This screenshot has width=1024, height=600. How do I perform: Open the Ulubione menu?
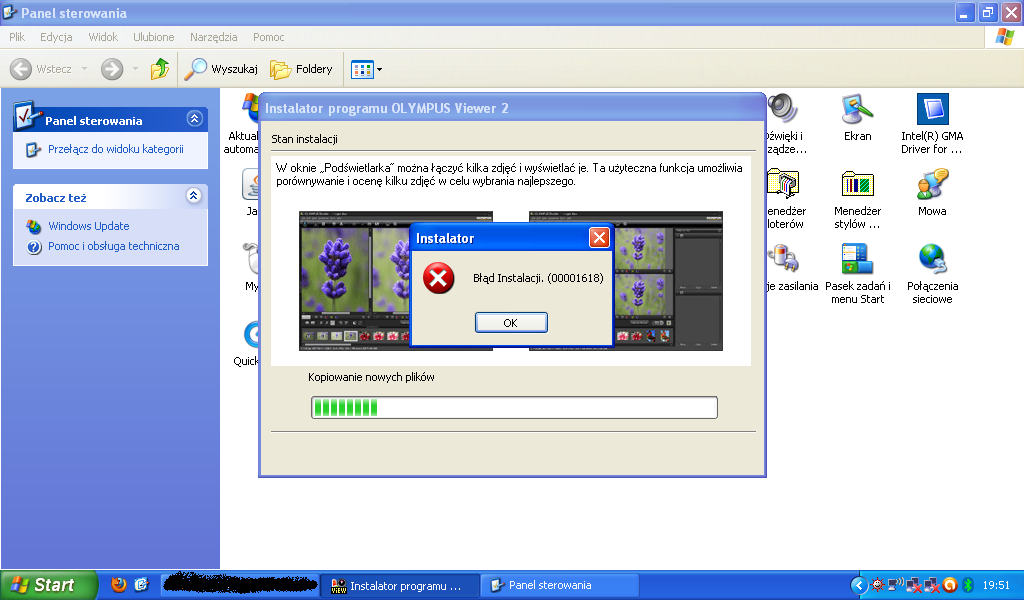tap(153, 37)
